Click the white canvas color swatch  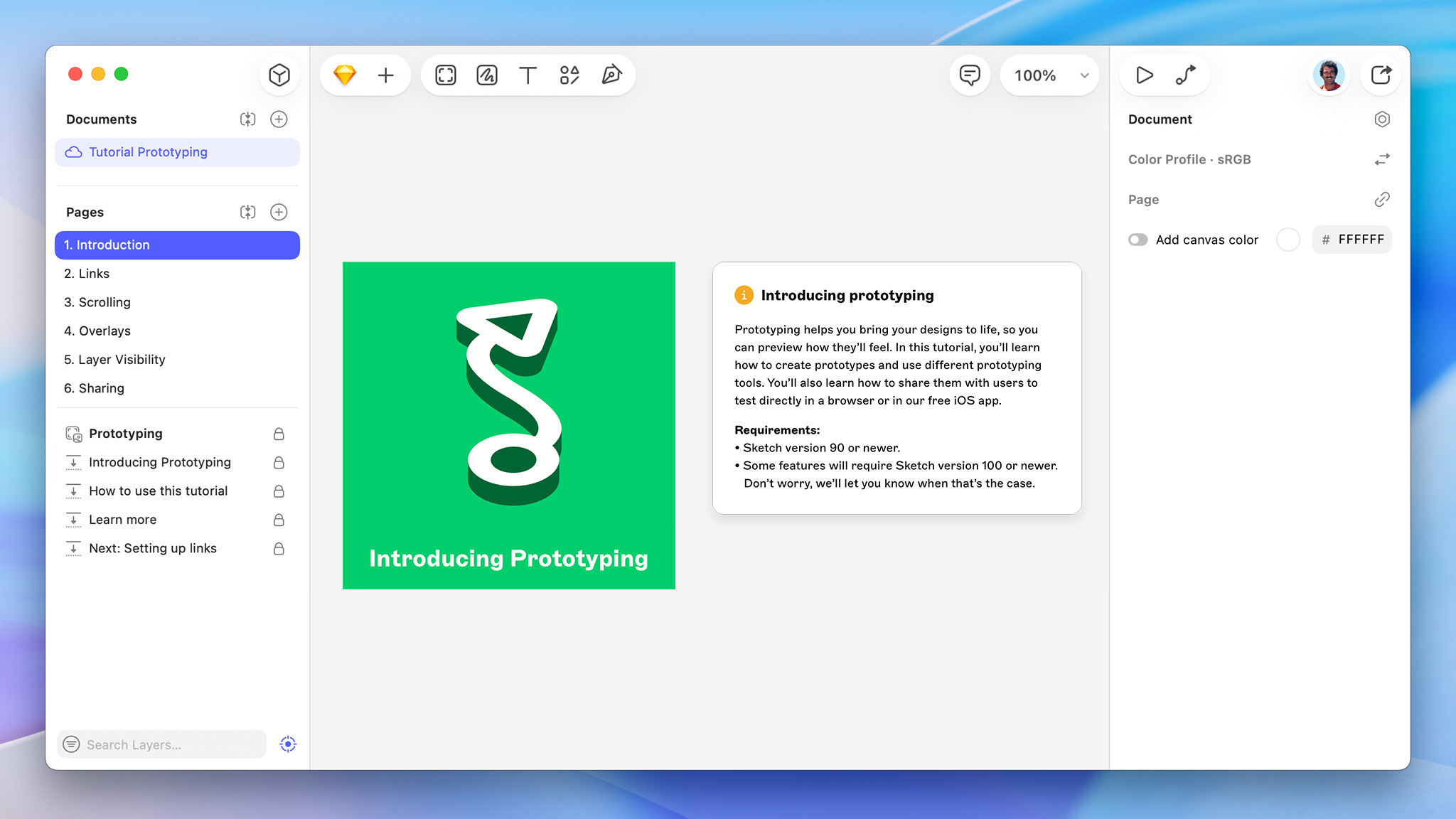(x=1288, y=240)
